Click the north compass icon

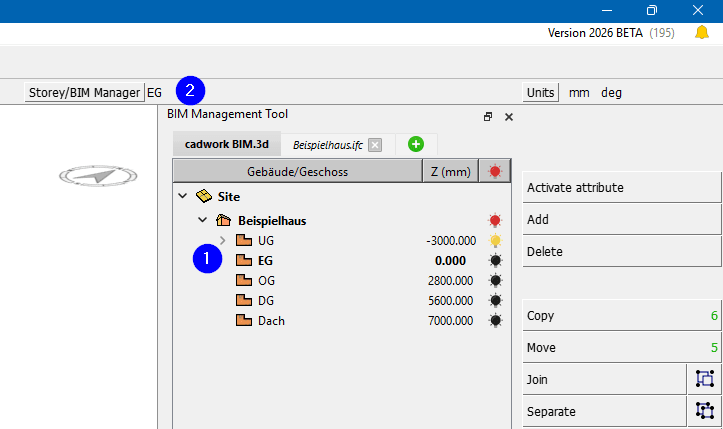[x=95, y=176]
